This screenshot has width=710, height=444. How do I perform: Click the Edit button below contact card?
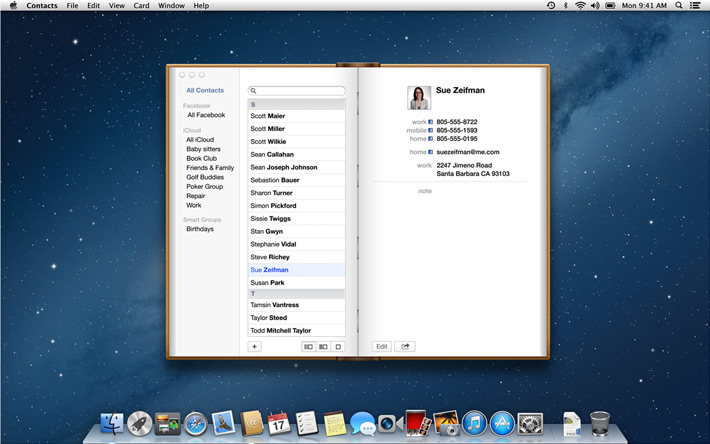(381, 346)
